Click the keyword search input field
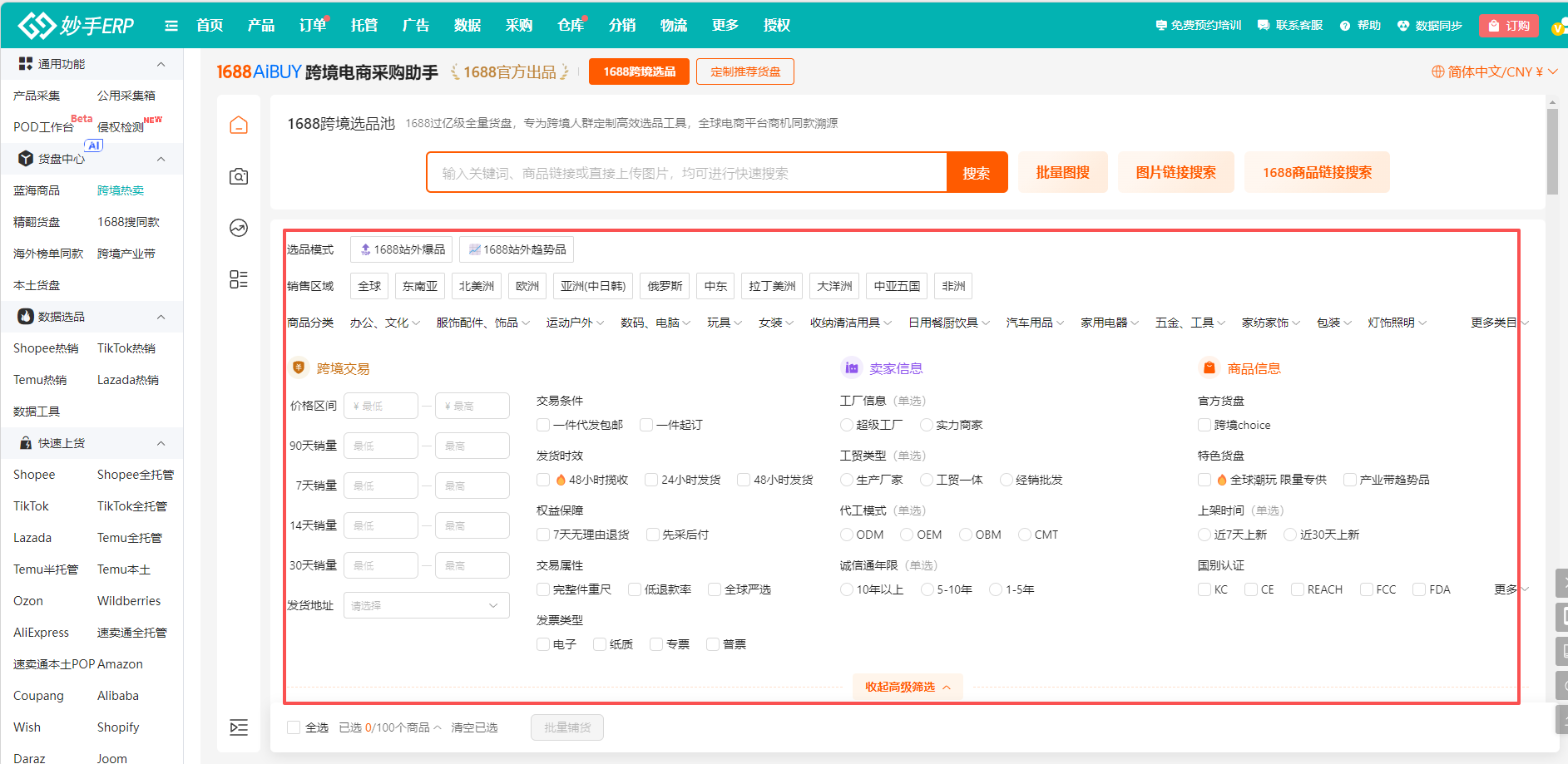The height and width of the screenshot is (764, 1568). (x=687, y=173)
